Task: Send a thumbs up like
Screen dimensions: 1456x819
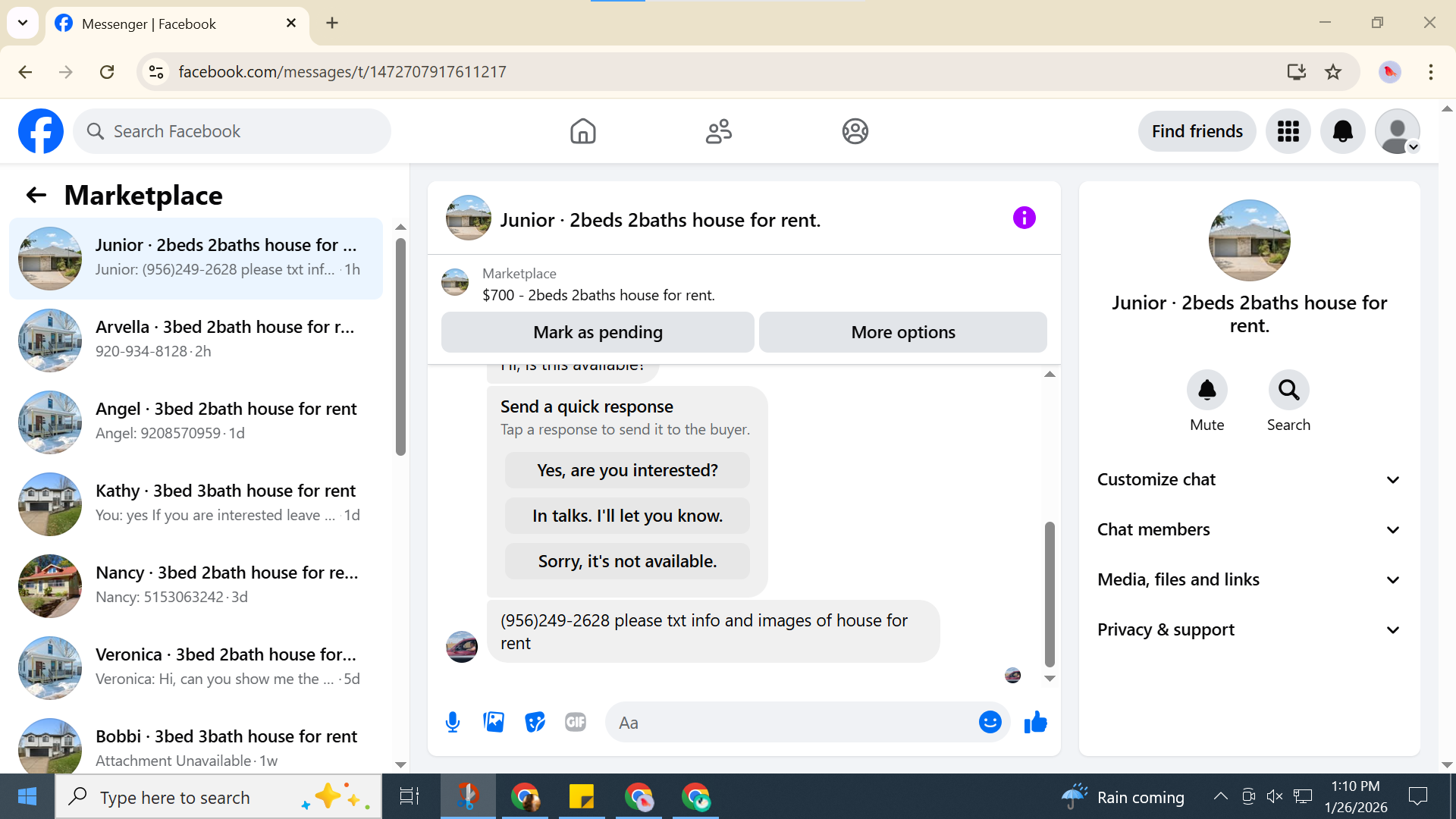Action: coord(1035,722)
